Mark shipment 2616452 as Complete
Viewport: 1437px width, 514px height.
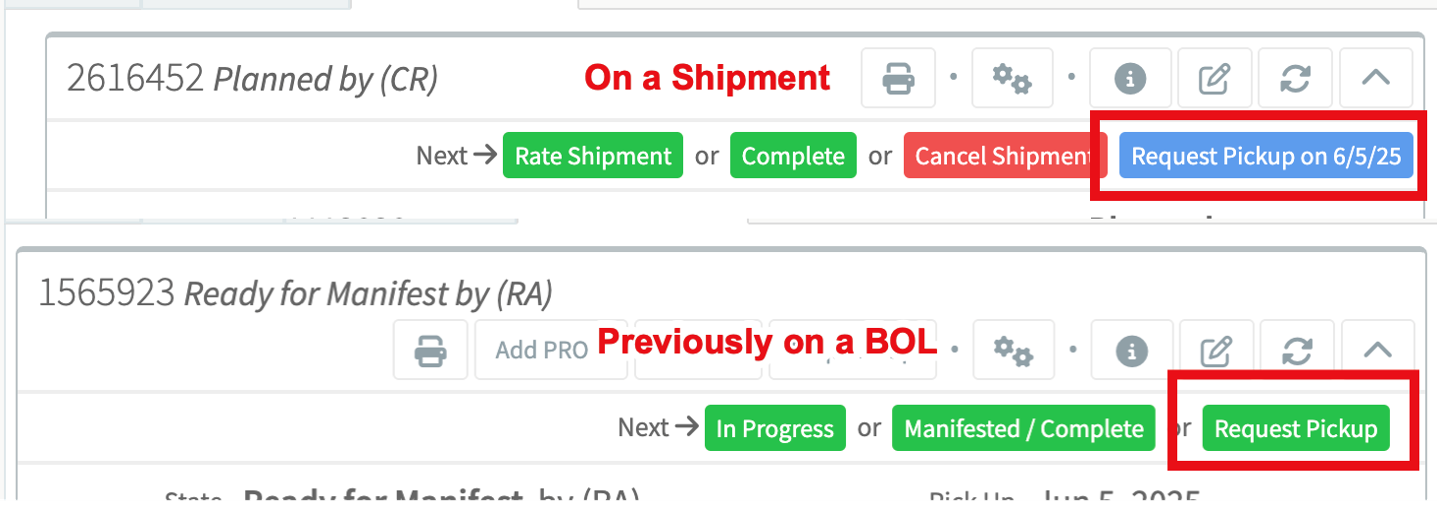[793, 156]
